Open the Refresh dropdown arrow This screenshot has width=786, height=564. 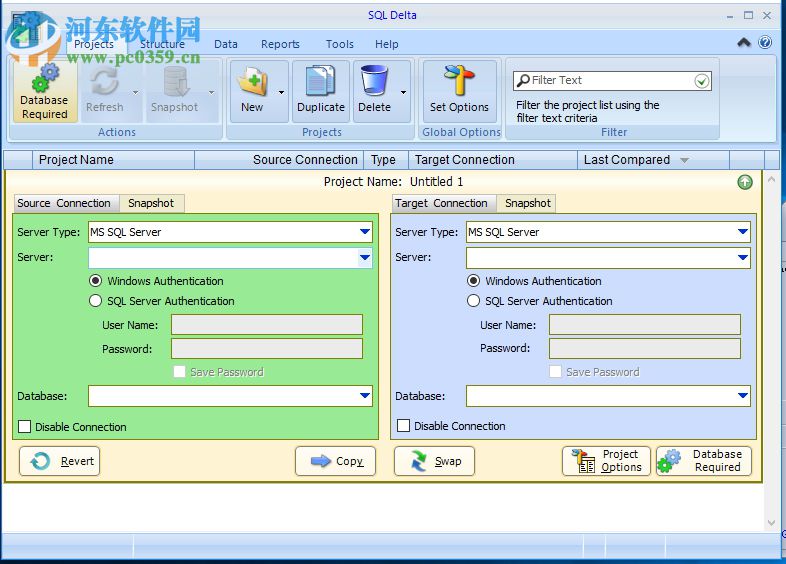point(135,92)
